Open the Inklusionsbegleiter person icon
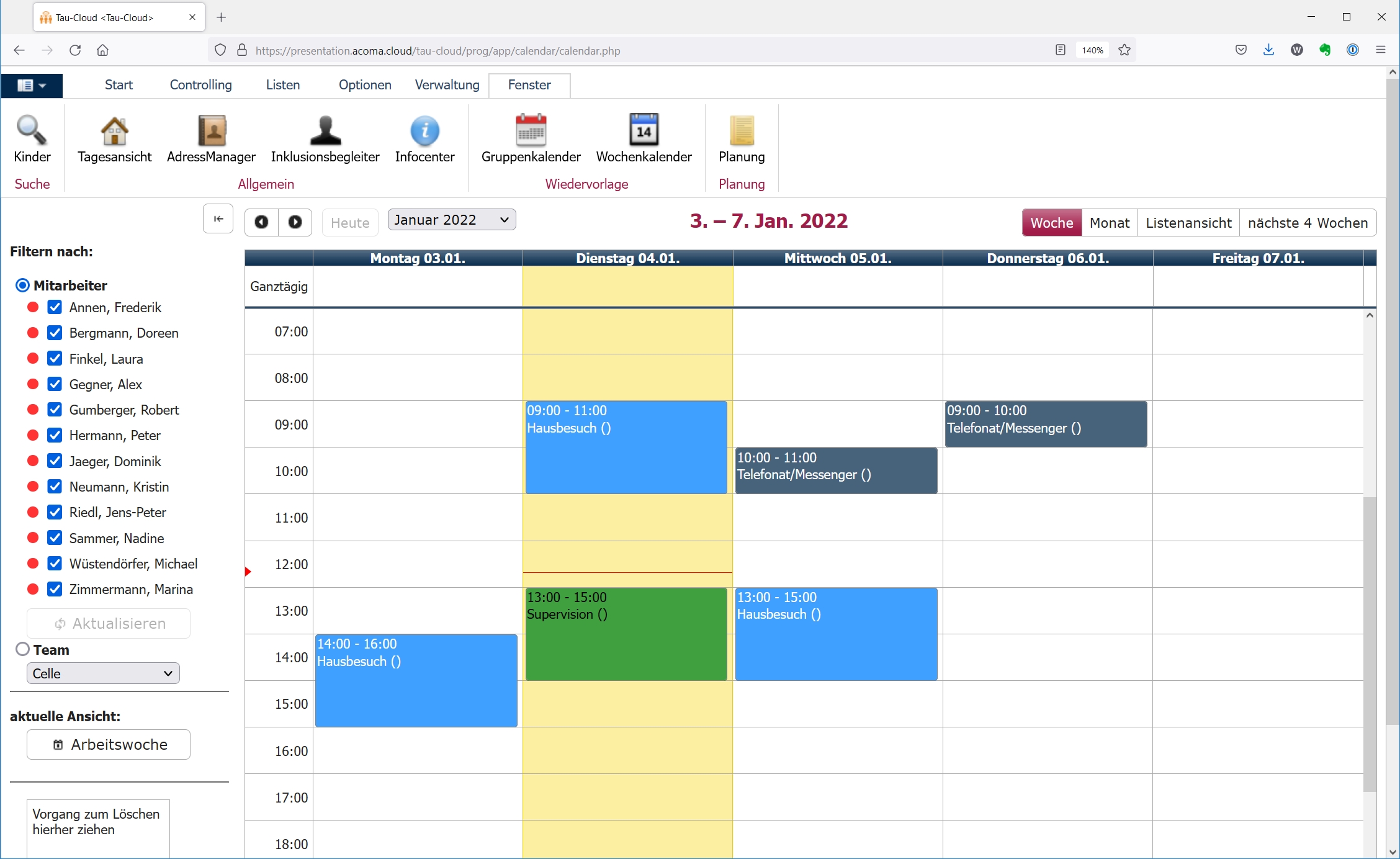The height and width of the screenshot is (859, 1400). 325,131
